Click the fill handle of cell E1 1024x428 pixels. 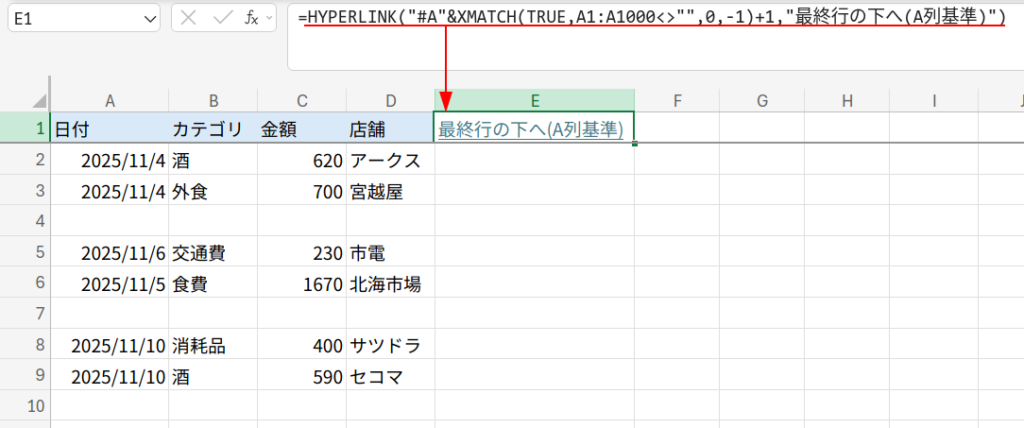(635, 144)
